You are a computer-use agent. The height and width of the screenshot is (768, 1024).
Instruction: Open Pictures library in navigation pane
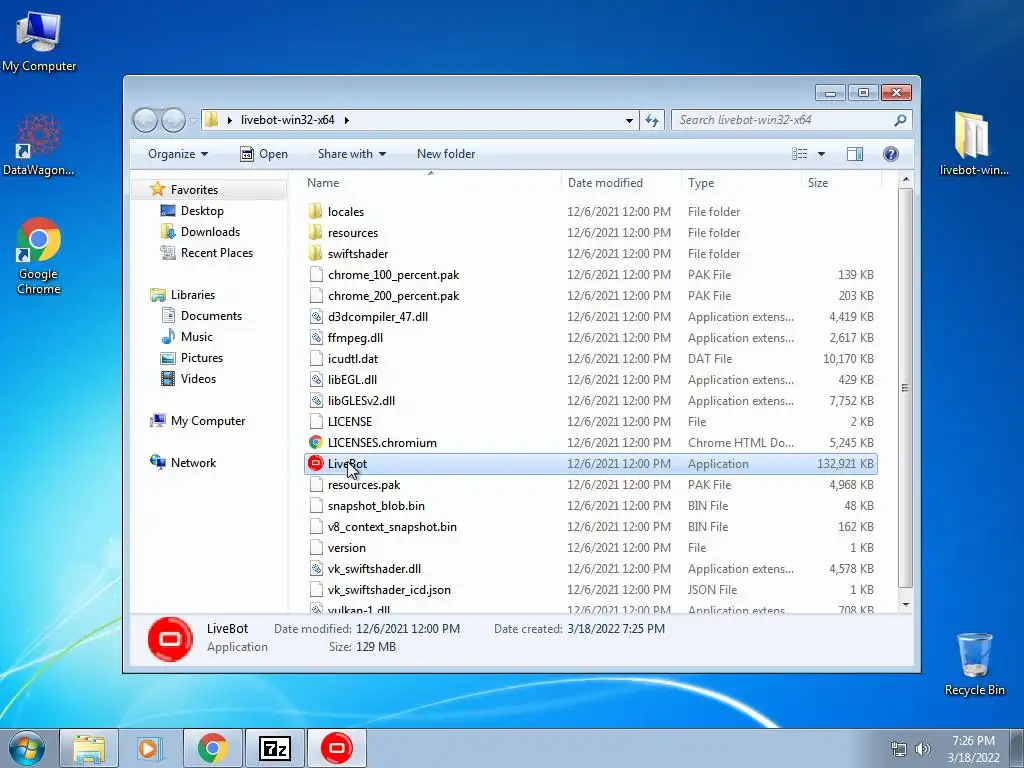pyautogui.click(x=202, y=357)
